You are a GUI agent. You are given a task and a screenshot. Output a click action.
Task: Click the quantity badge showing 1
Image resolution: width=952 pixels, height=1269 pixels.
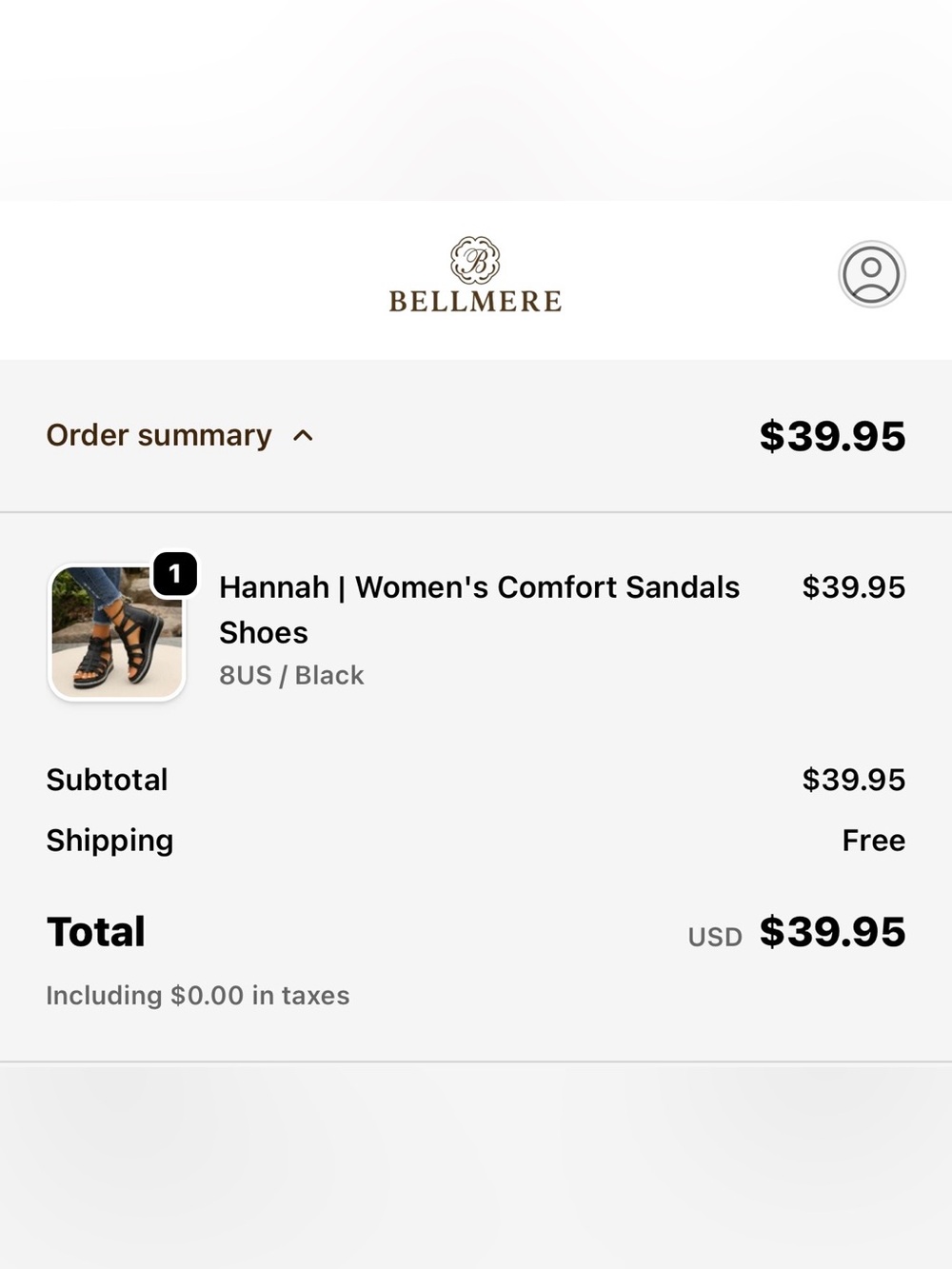[x=175, y=574]
